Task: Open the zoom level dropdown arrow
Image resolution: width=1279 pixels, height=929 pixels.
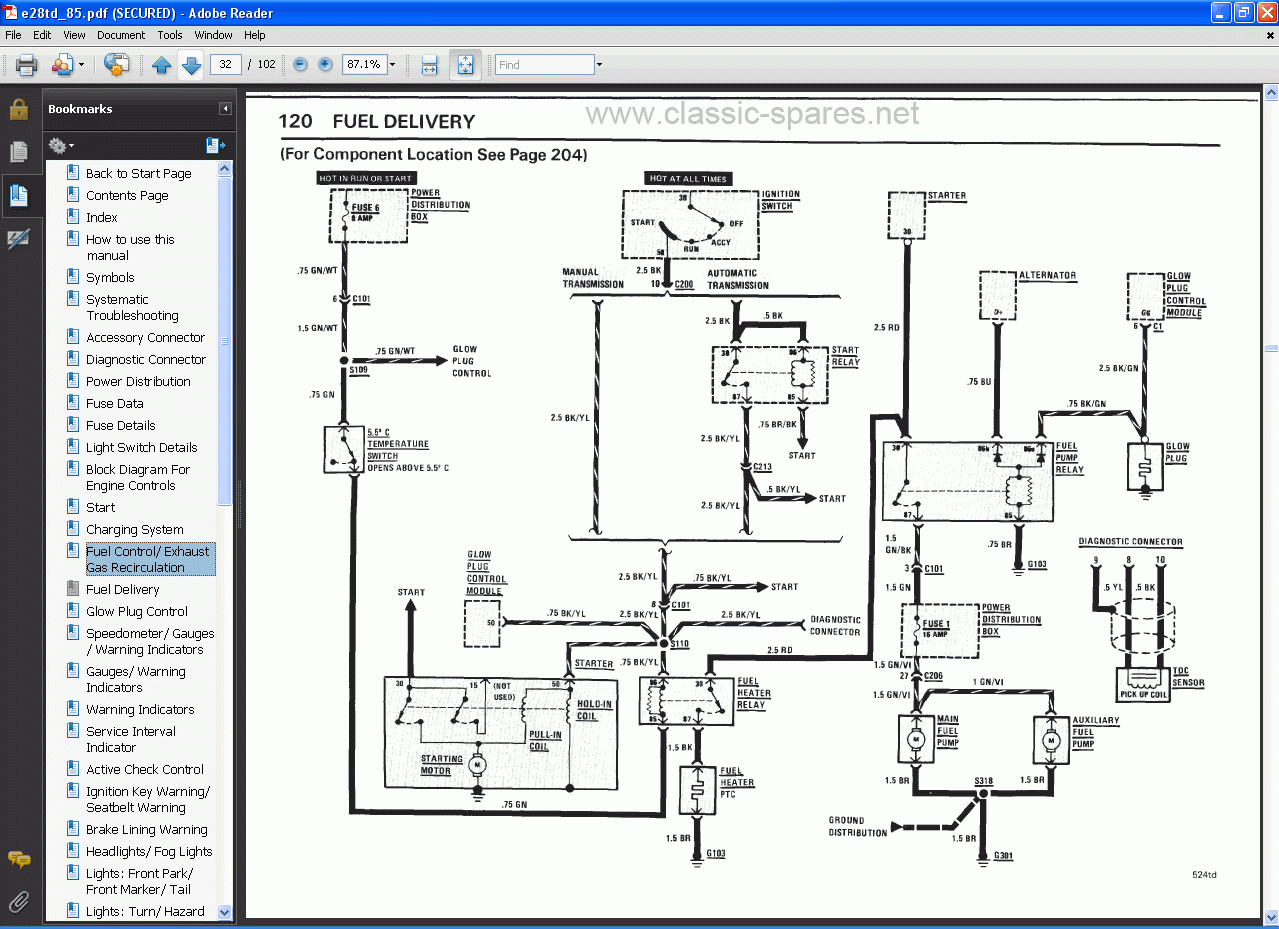Action: pos(393,64)
